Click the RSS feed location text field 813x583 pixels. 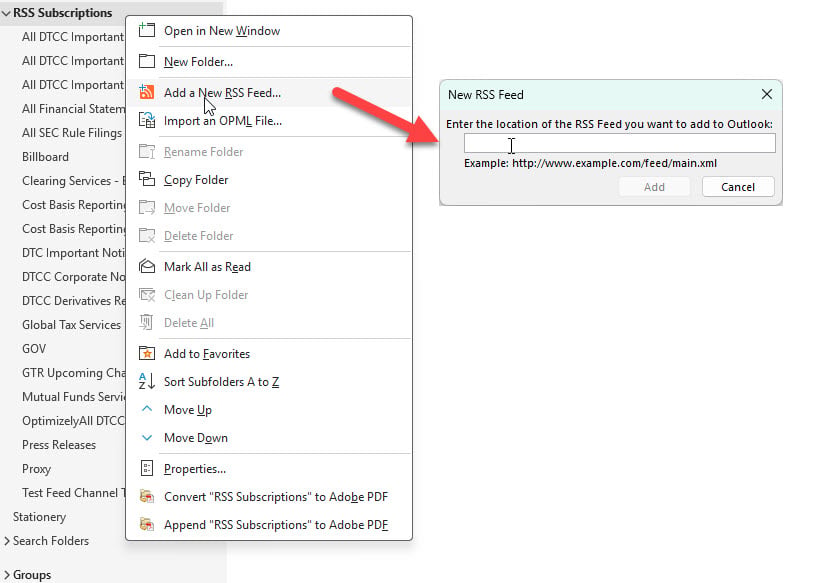[x=620, y=144]
